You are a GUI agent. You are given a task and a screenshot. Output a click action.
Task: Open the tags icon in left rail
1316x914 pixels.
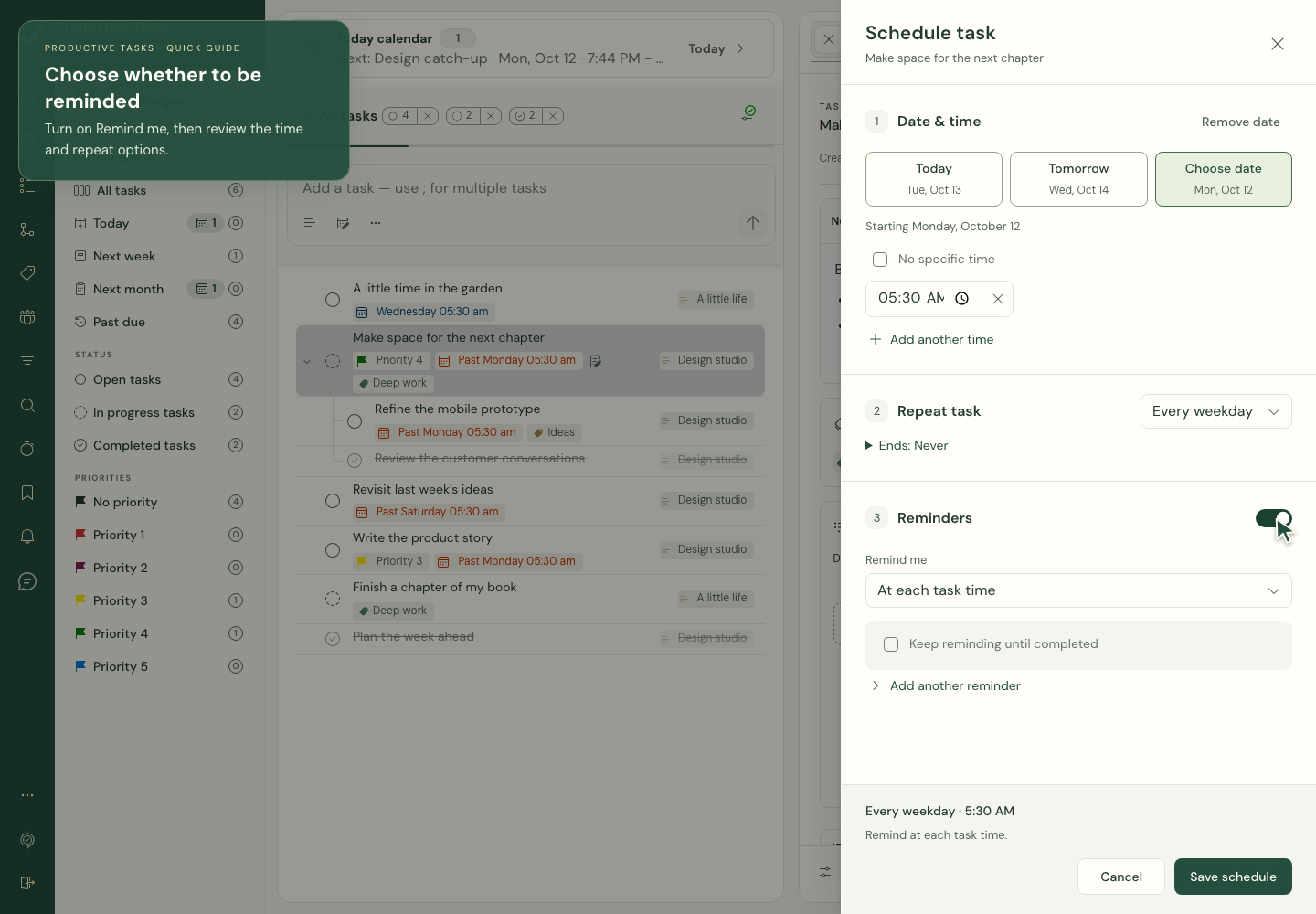(x=27, y=273)
